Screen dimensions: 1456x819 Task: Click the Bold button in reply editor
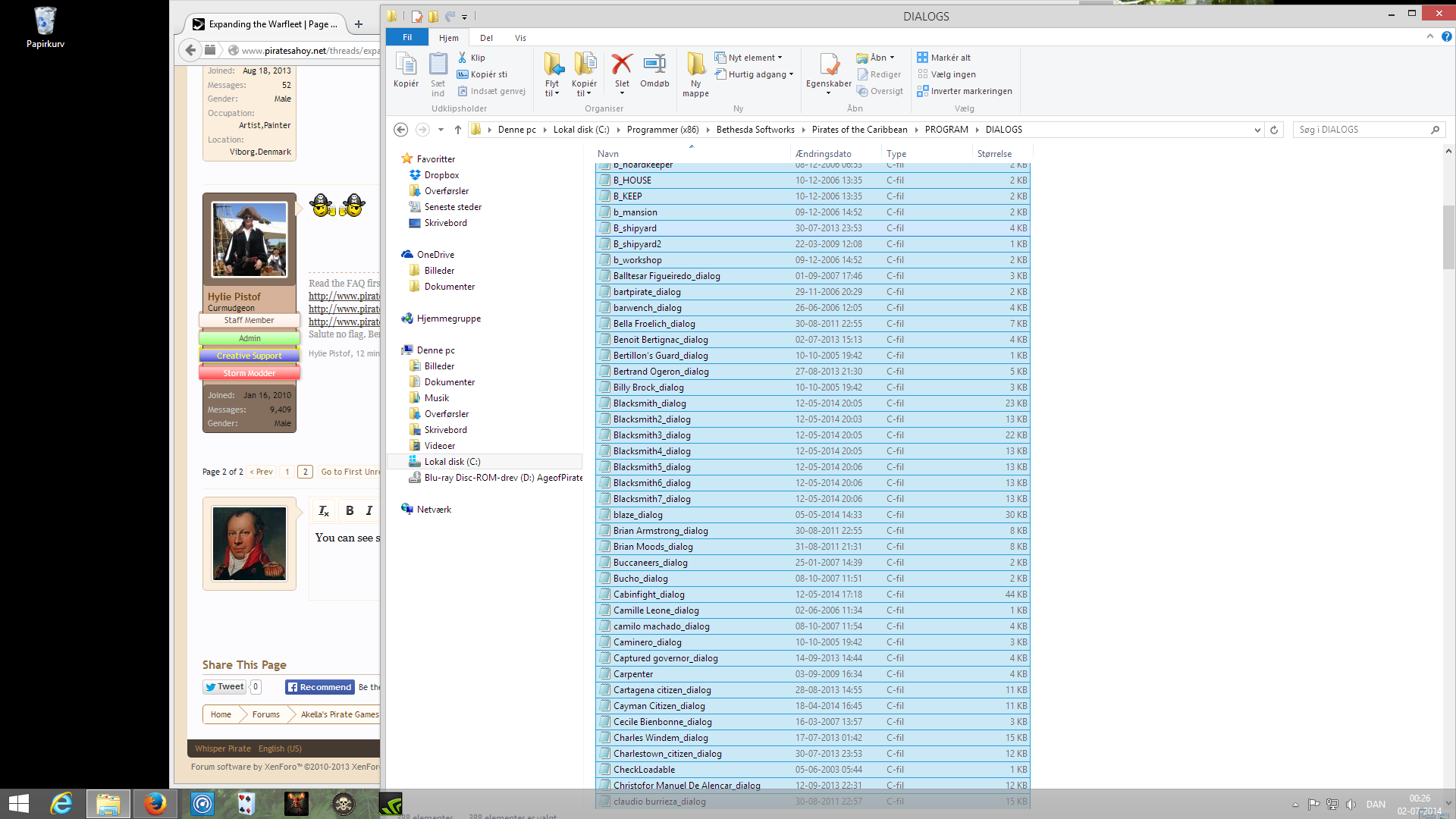tap(350, 510)
